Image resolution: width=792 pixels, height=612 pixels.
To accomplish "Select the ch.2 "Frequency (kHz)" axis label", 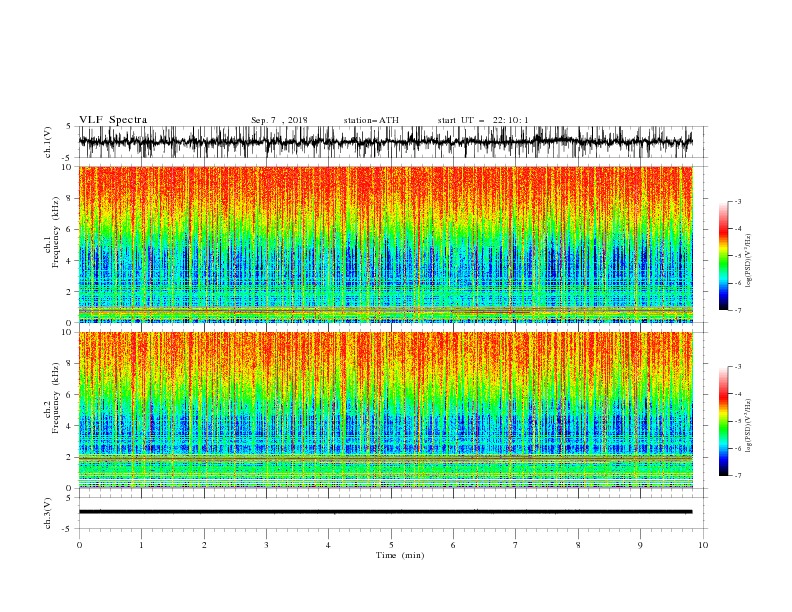I will point(54,398).
